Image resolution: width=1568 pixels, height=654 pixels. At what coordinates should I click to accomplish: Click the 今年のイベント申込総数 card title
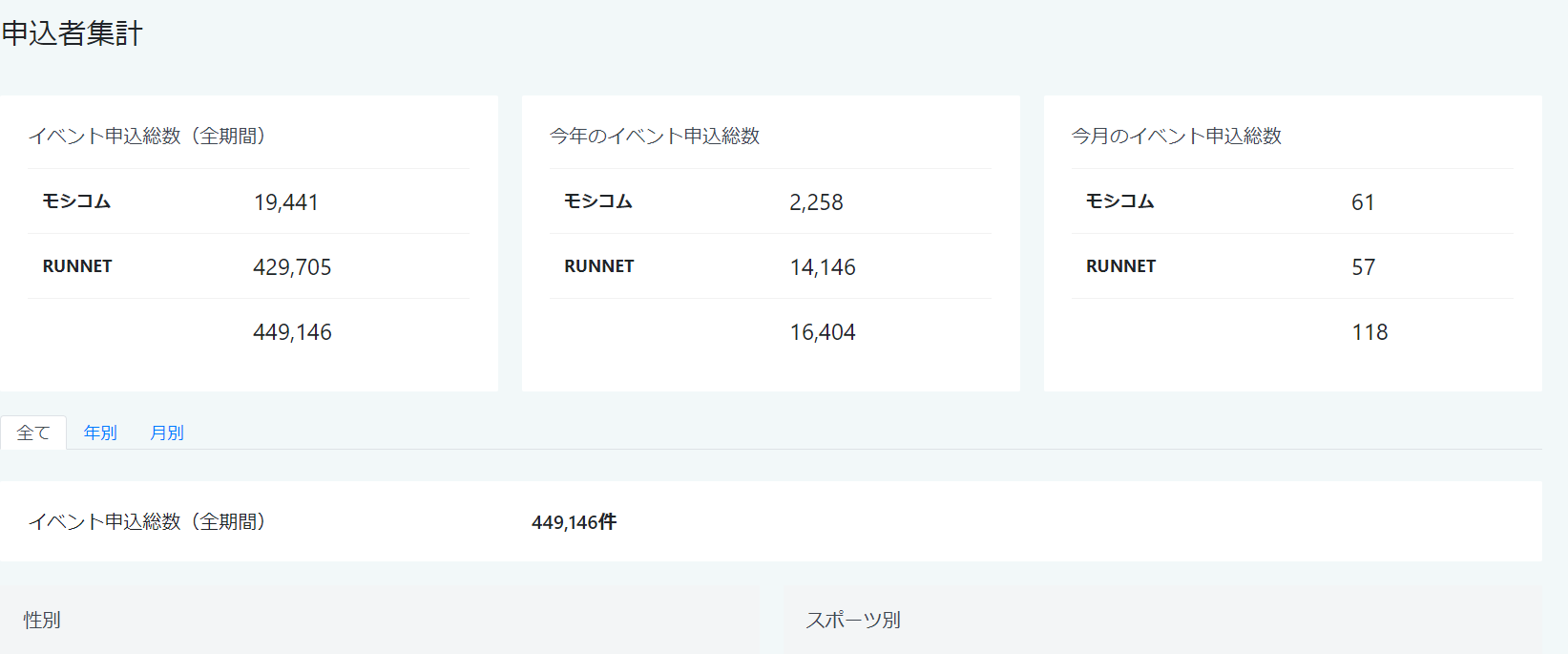pos(655,136)
